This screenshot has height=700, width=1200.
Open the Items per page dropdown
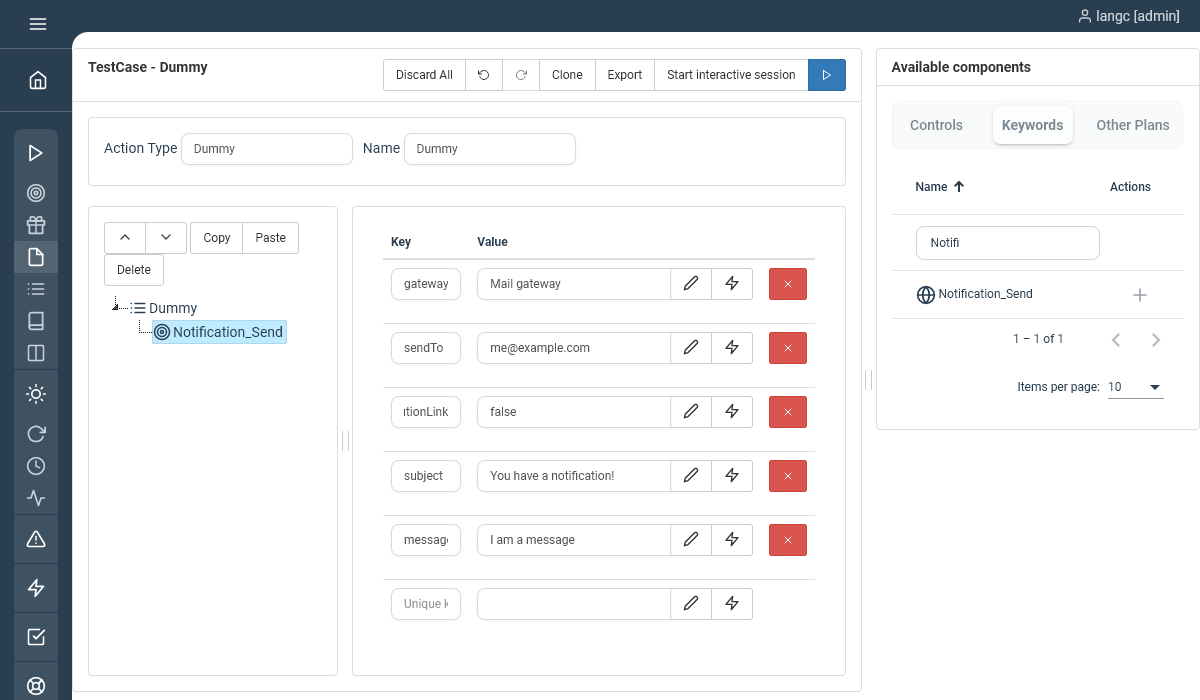tap(1135, 387)
